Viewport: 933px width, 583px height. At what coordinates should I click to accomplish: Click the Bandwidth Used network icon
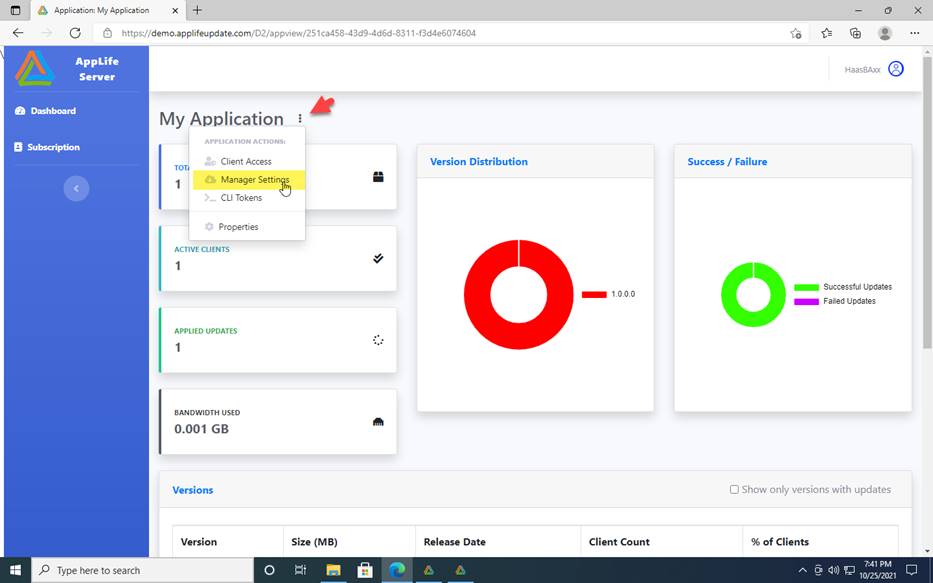378,422
